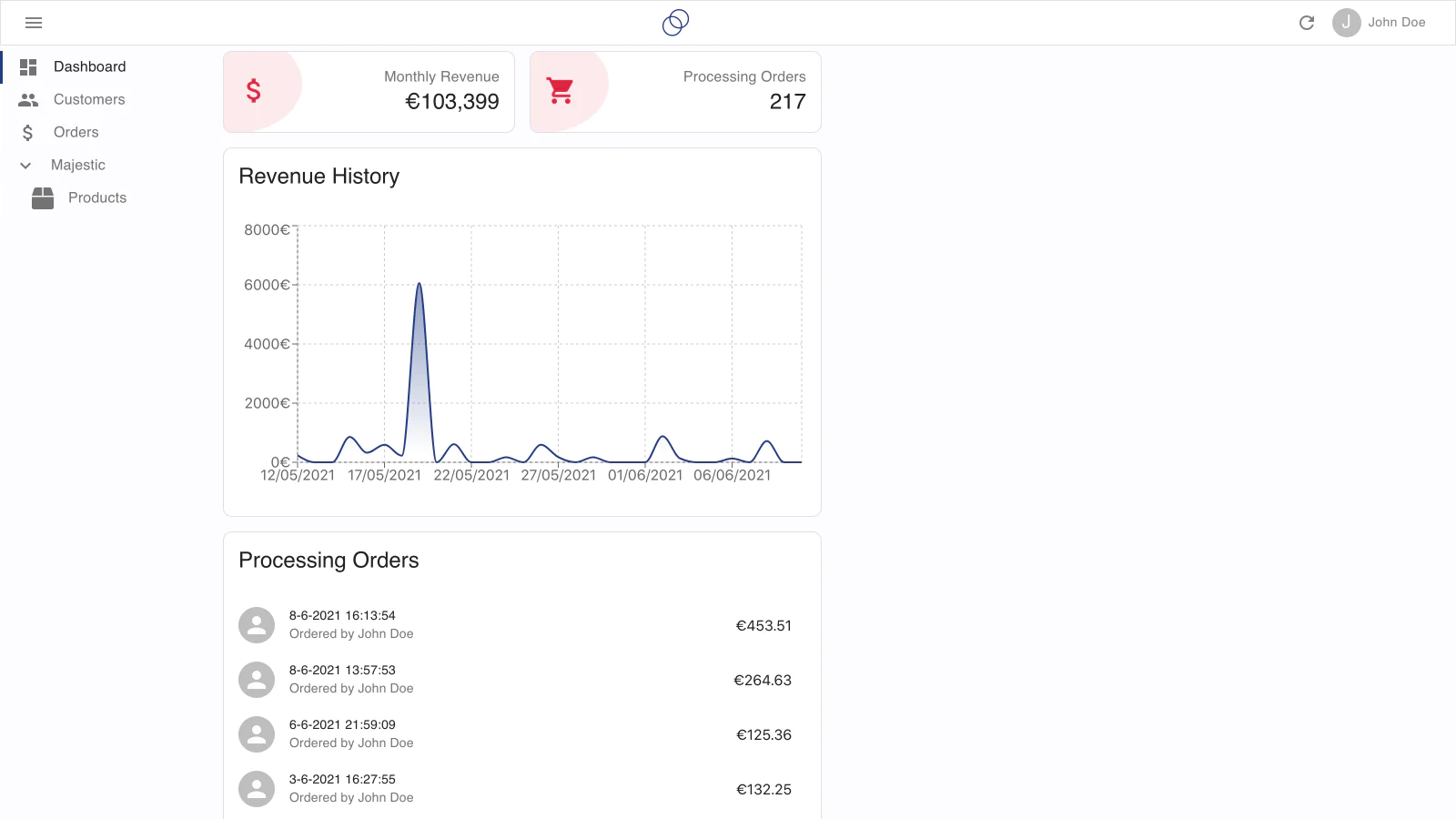Click the Monthly Revenue dollar icon
Image resolution: width=1456 pixels, height=819 pixels.
[x=254, y=91]
